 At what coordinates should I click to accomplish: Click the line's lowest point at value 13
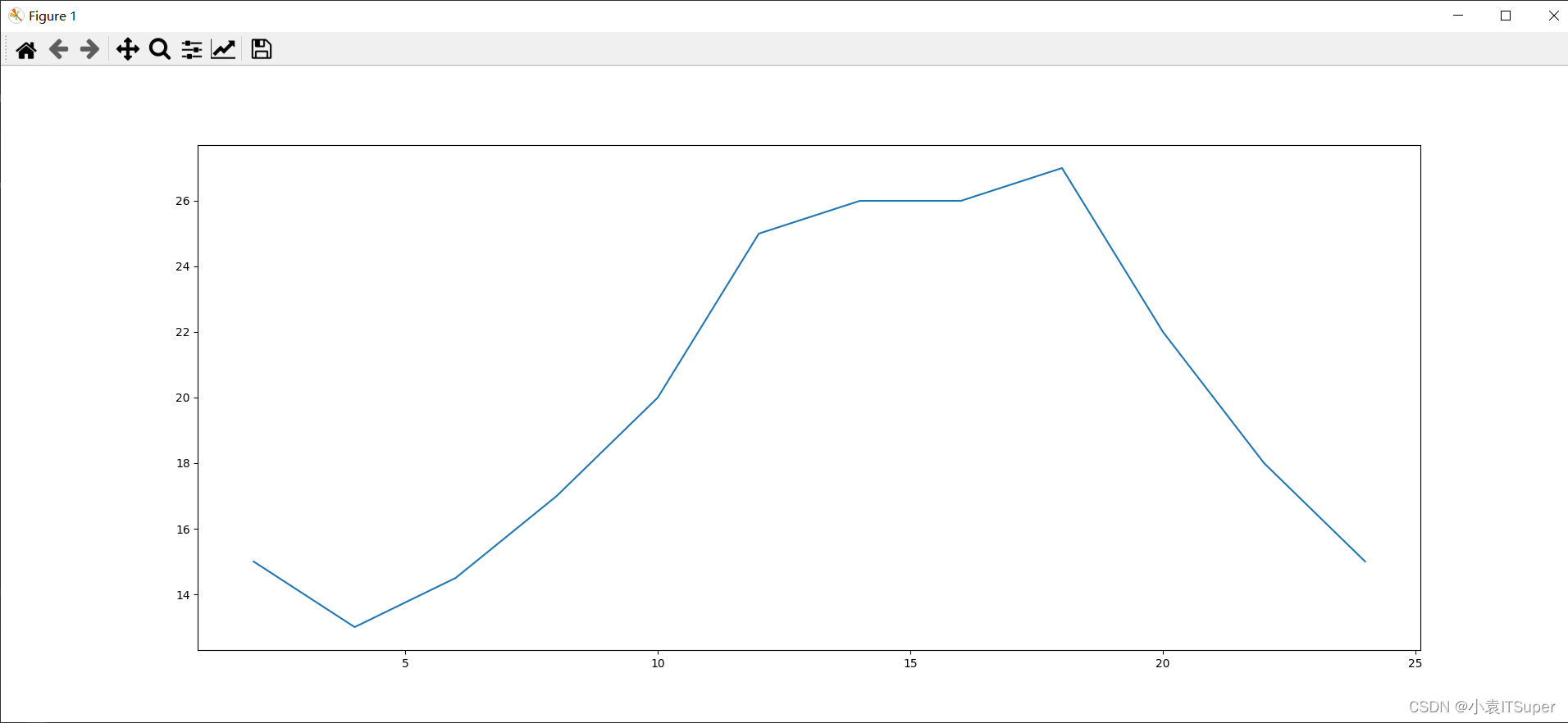coord(354,627)
